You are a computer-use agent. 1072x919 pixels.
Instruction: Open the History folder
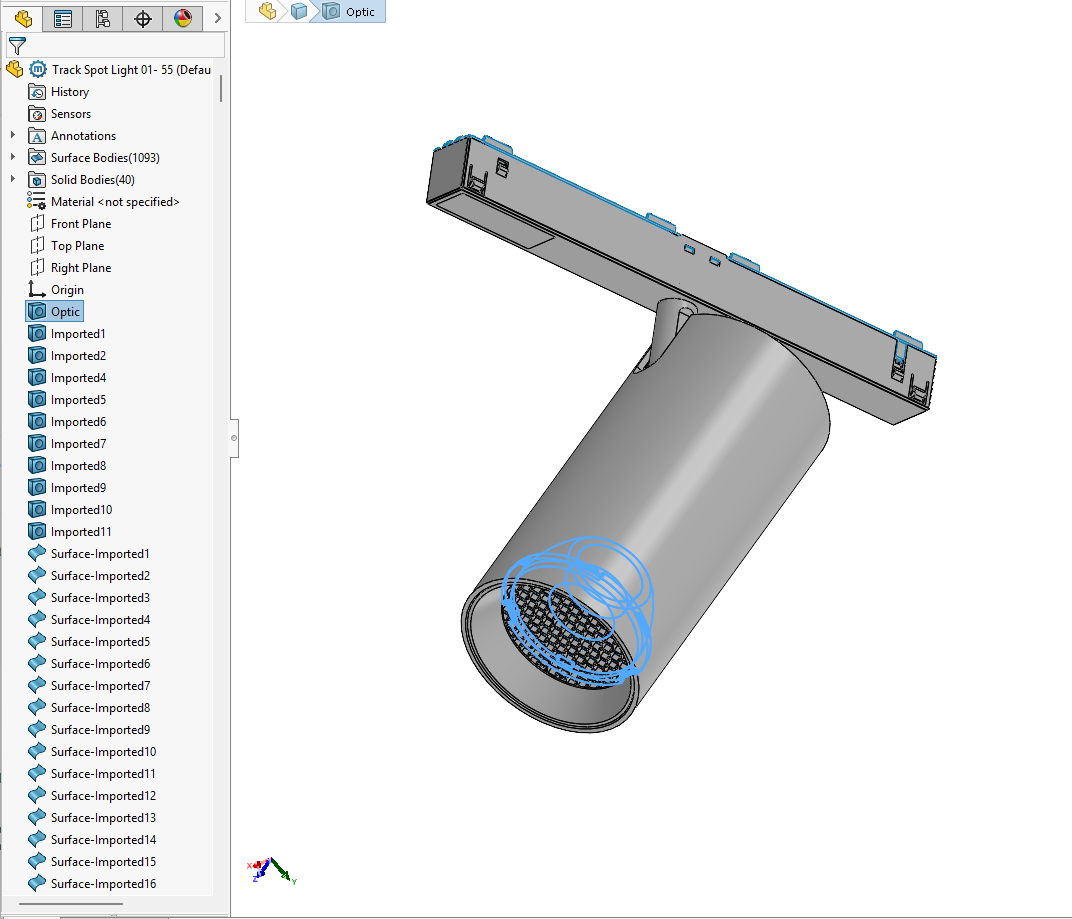tap(70, 92)
